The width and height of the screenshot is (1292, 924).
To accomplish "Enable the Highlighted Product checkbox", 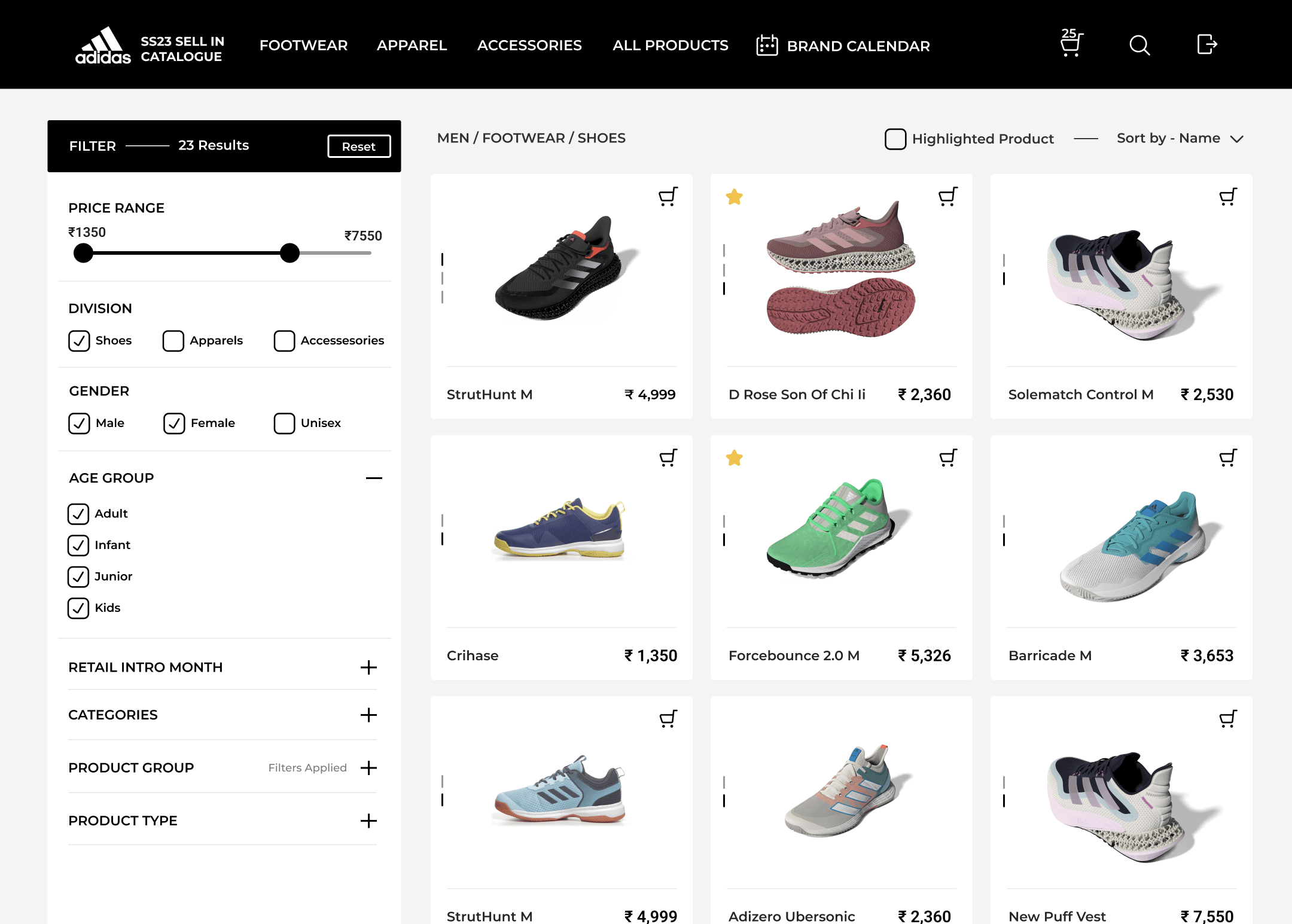I will point(895,139).
